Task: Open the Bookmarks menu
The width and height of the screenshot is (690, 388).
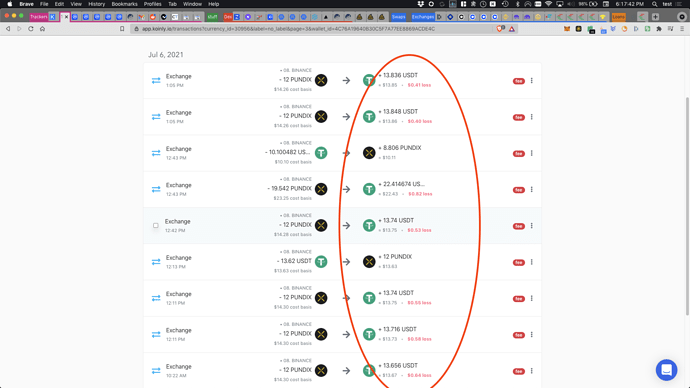Action: click(x=125, y=4)
